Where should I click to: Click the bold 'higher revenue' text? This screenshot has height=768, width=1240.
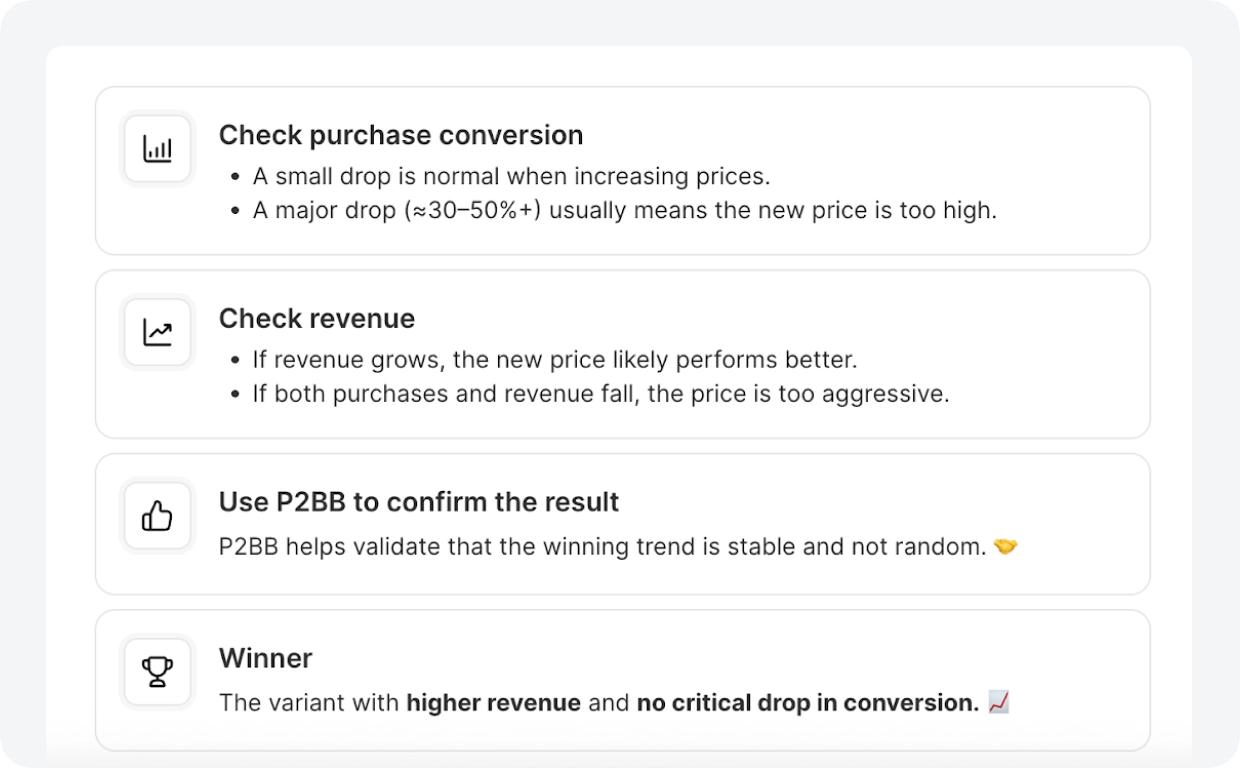[x=493, y=703]
